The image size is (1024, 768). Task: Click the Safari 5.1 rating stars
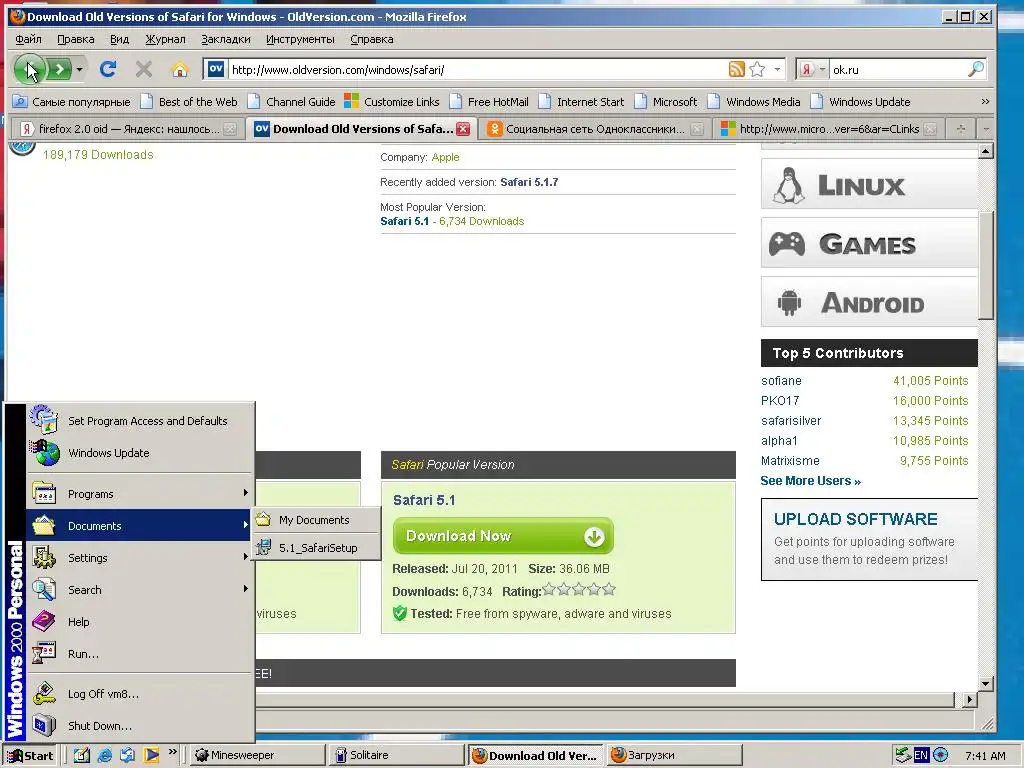click(x=579, y=590)
